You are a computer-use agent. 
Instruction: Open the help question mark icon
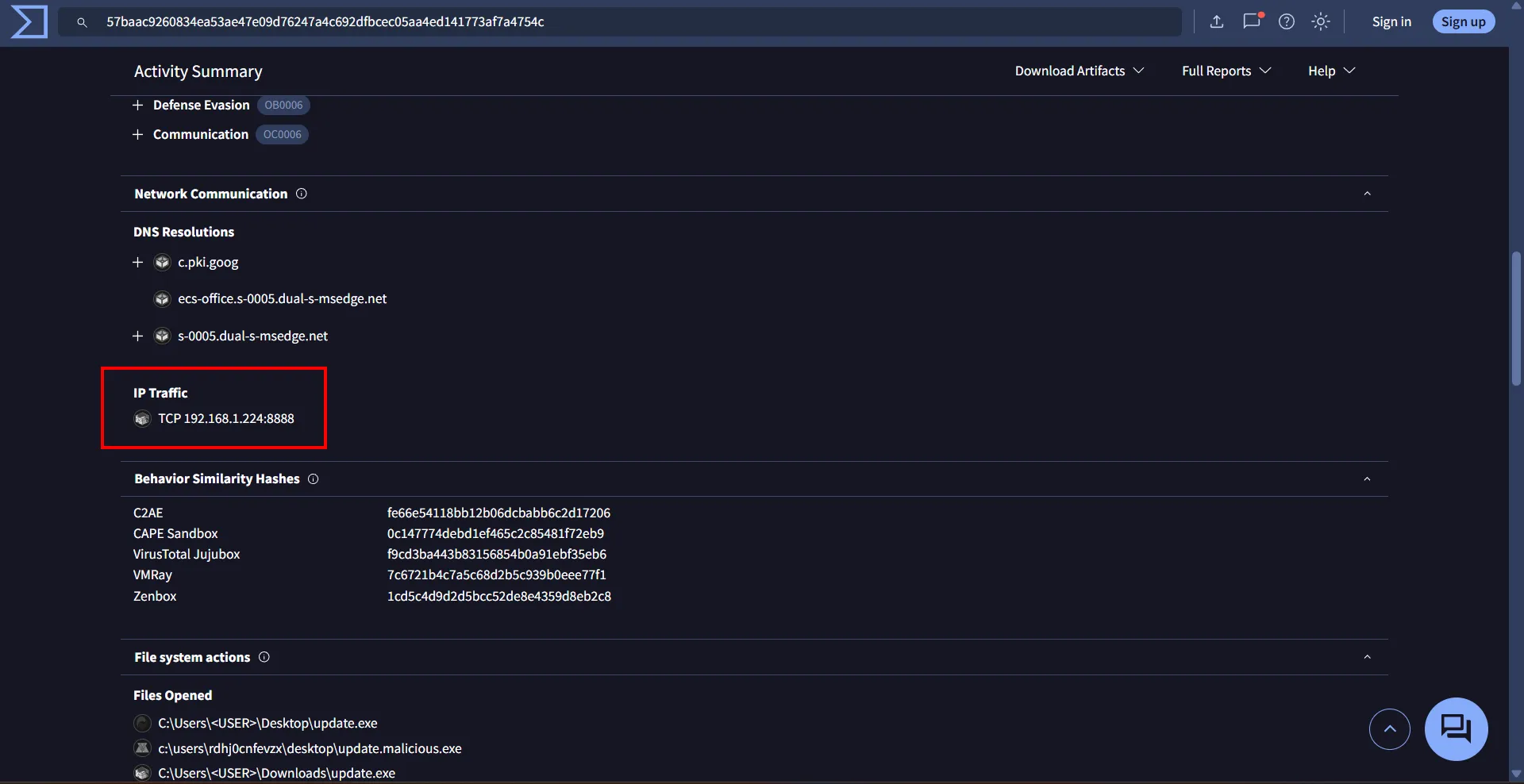point(1287,21)
